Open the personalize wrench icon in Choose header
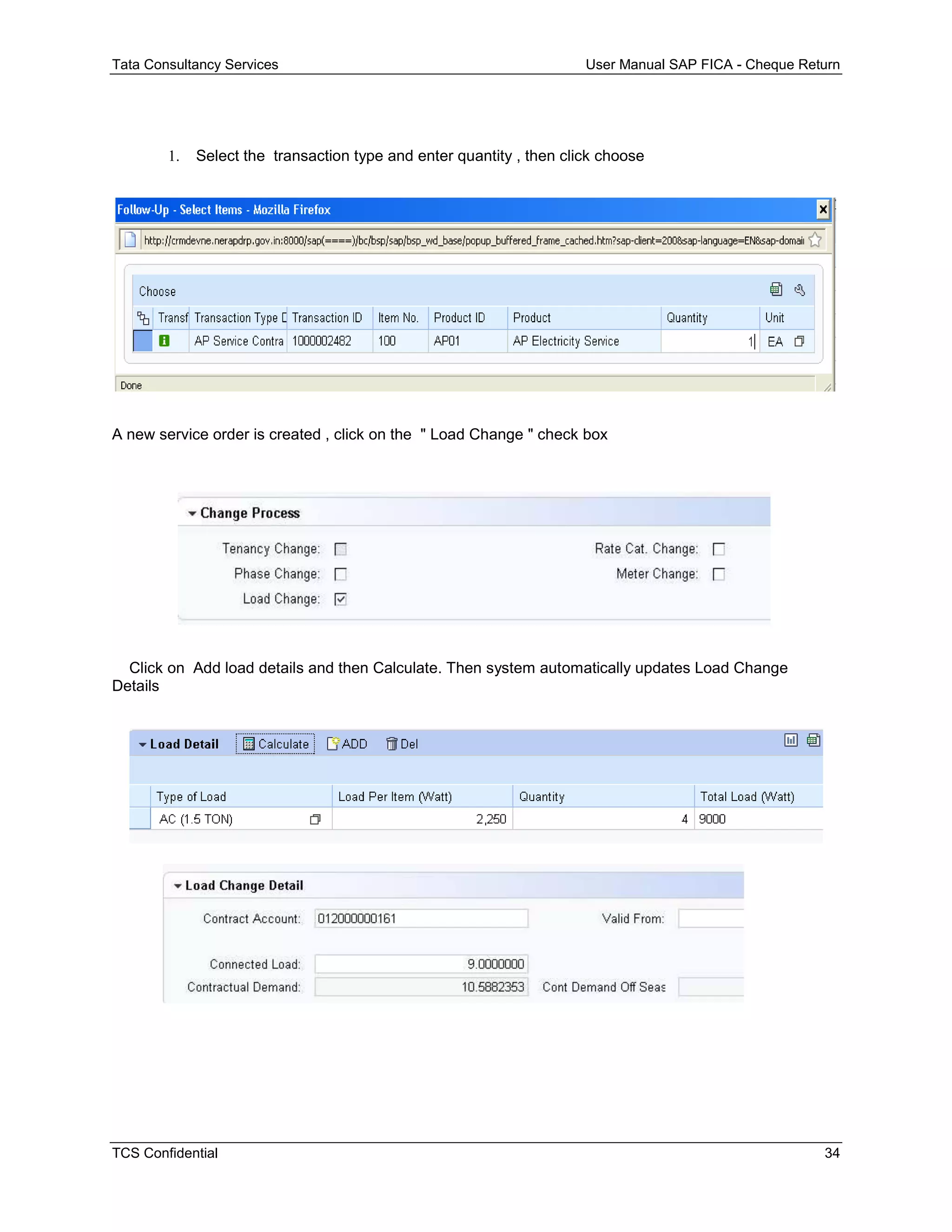 [799, 290]
